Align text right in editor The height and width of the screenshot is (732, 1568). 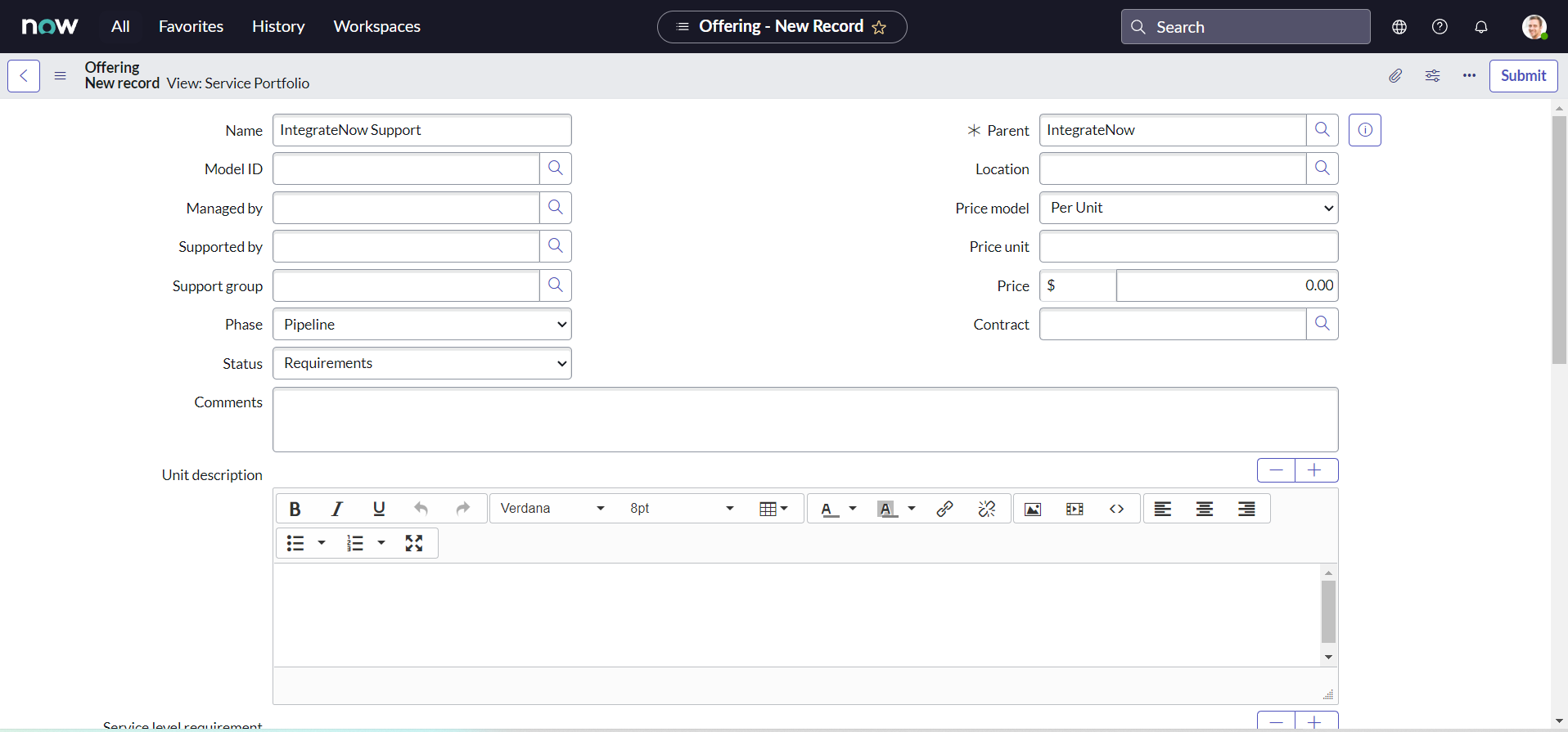[1246, 509]
